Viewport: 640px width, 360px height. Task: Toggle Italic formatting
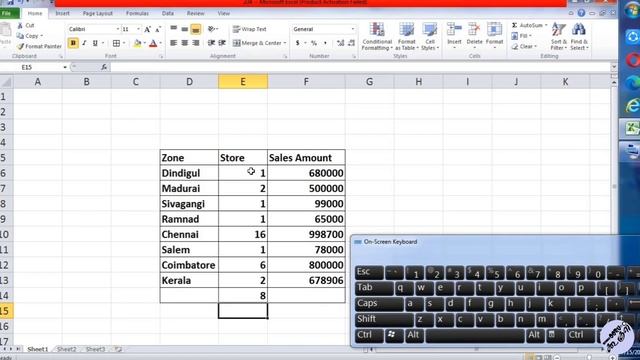pyautogui.click(x=84, y=43)
